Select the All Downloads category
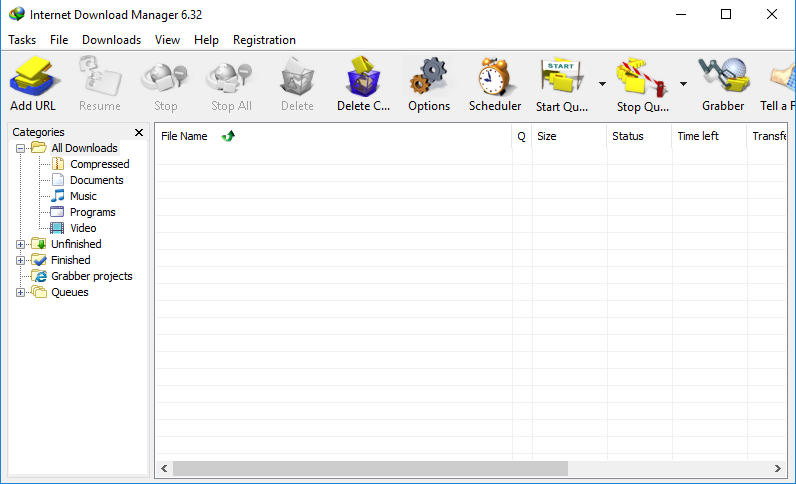 84,148
